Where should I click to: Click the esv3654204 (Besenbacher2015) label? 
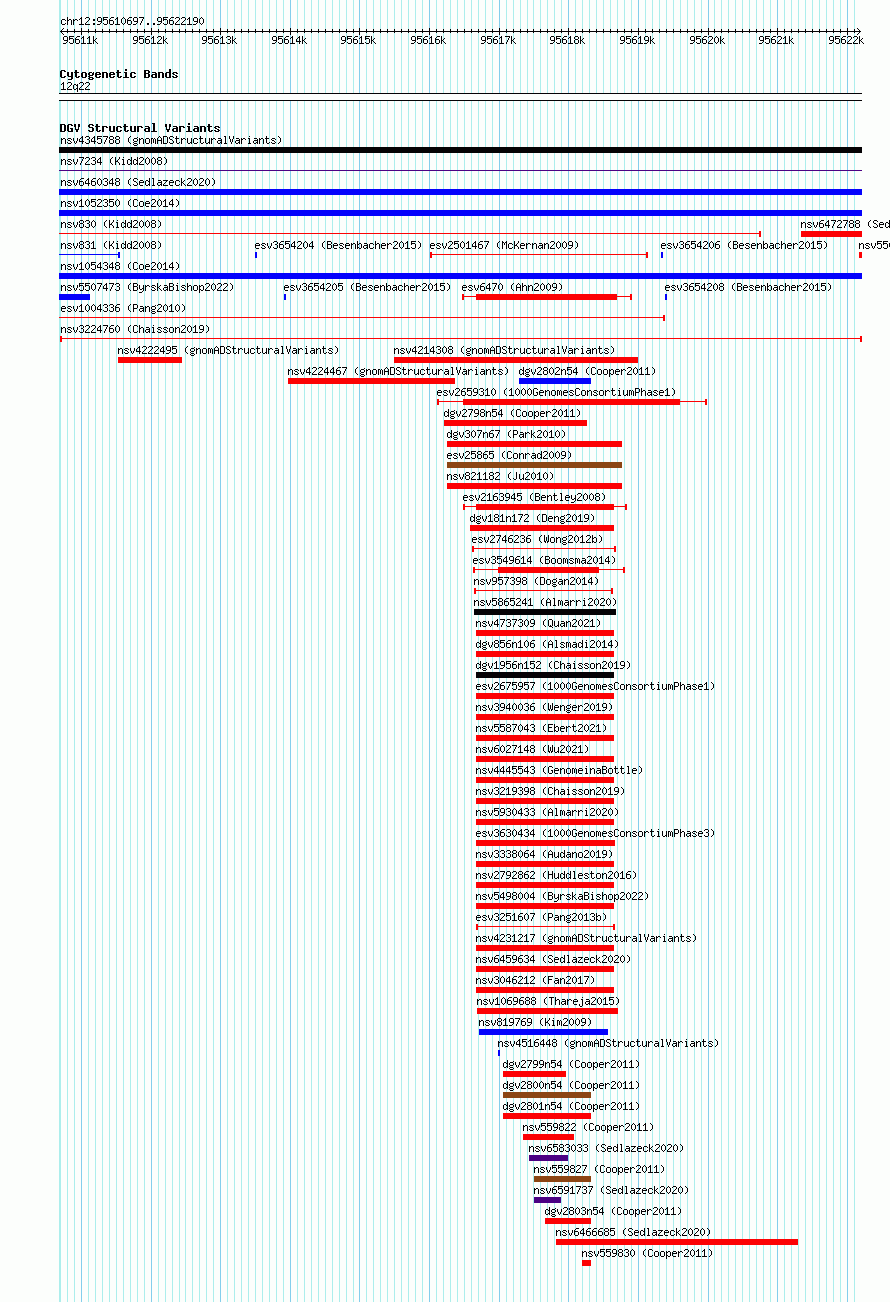point(338,245)
